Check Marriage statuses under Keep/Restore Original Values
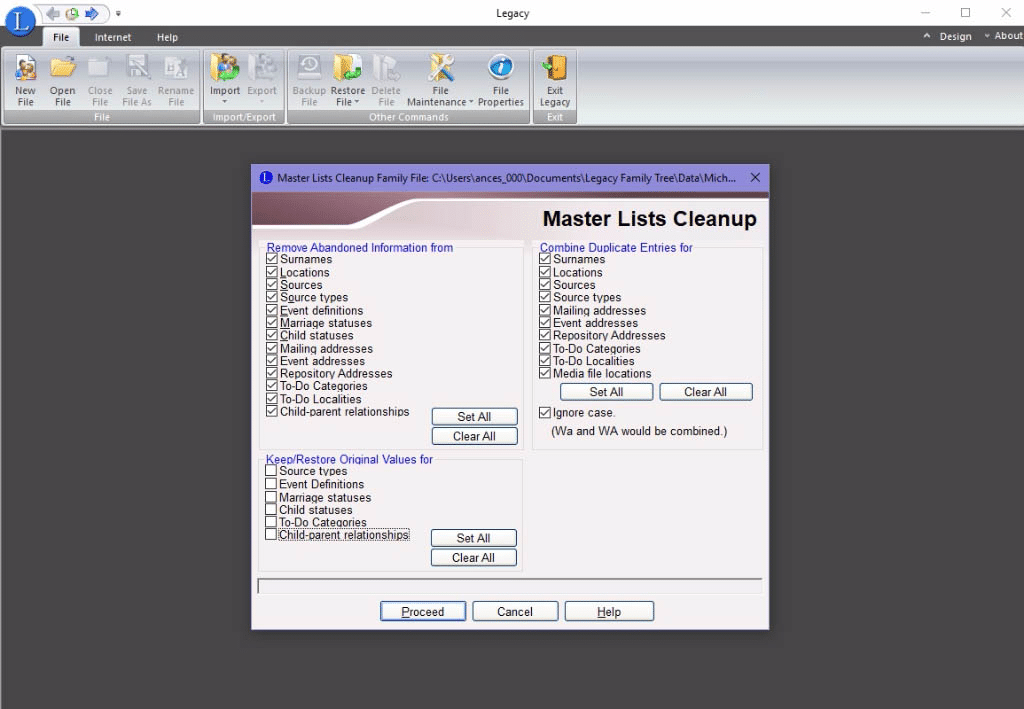This screenshot has height=709, width=1024. pos(271,497)
